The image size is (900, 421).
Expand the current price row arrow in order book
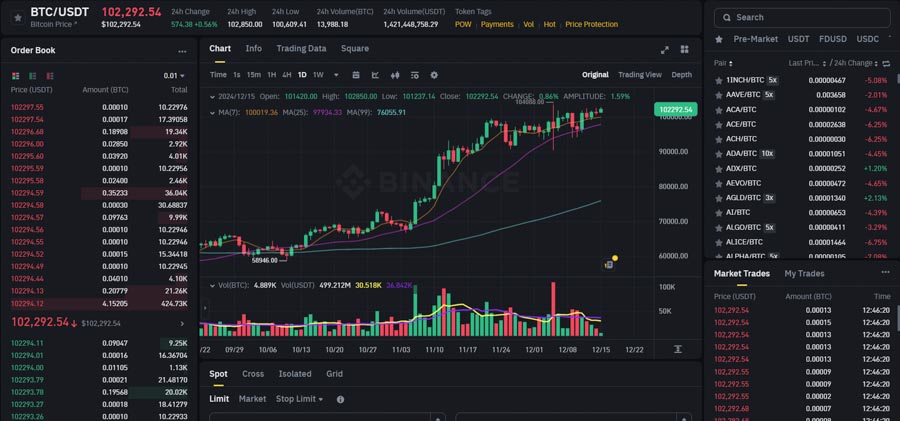tap(183, 323)
